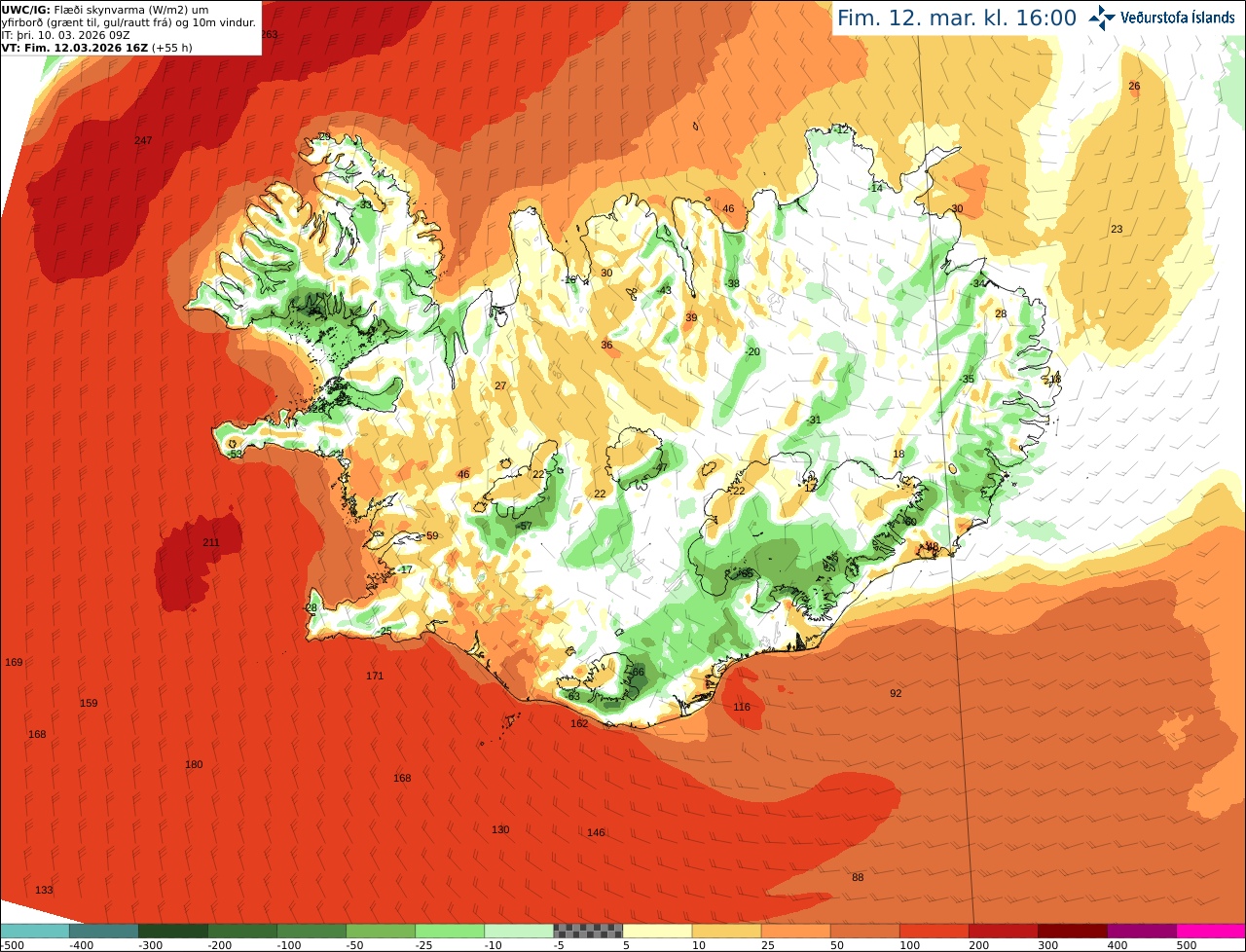1246x952 pixels.
Task: Click the map value 116 off the southeast coast
Action: point(742,707)
